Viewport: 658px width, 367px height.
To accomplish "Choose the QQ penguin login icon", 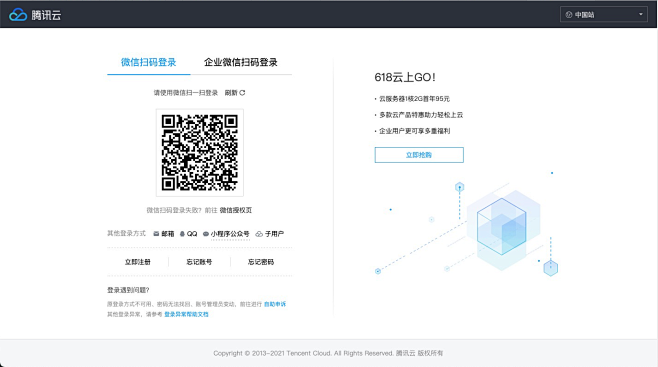I will [x=182, y=234].
